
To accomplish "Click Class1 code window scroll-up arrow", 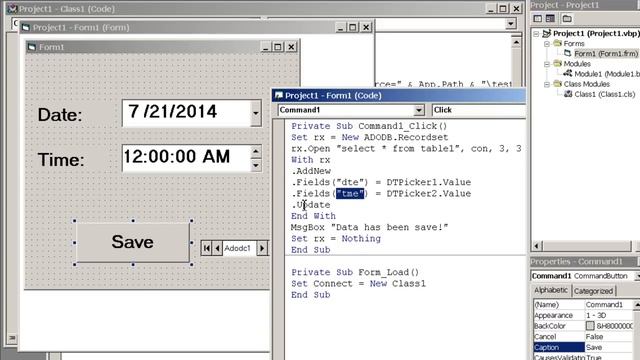I will (x=516, y=42).
